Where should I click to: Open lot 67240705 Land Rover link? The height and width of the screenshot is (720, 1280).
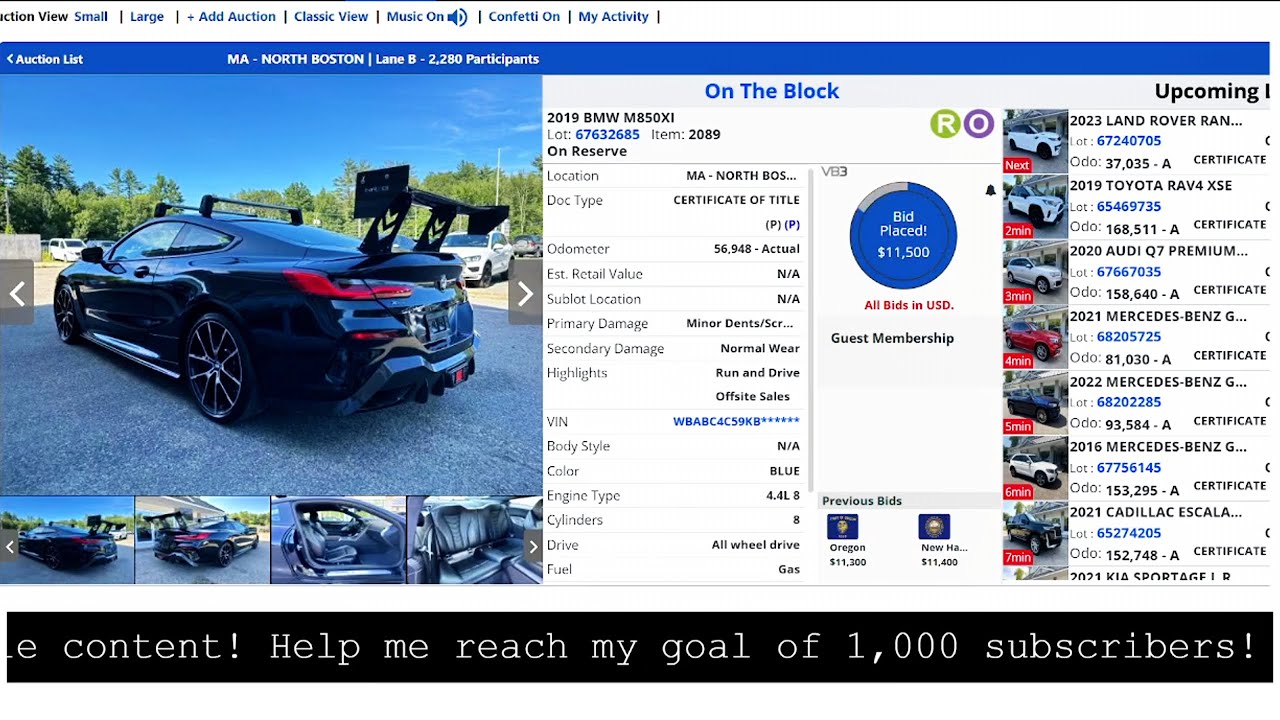(1129, 141)
